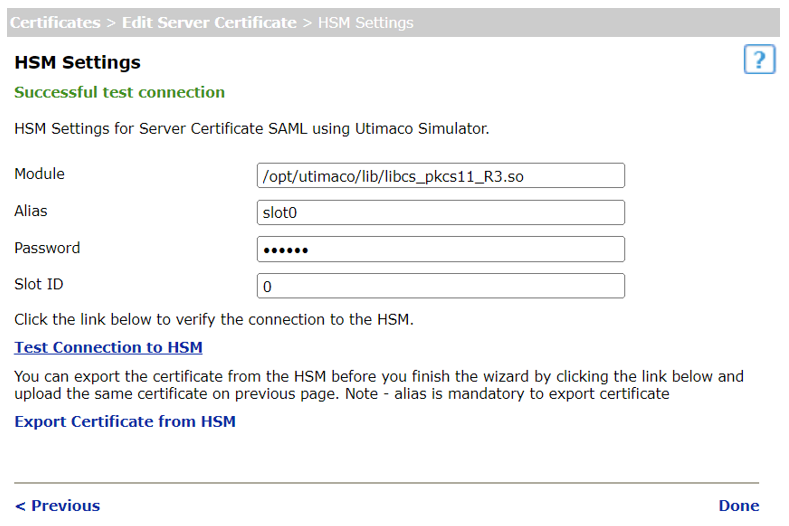Viewport: 789px width, 526px height.
Task: Click Export Certificate from HSM link
Action: [125, 422]
